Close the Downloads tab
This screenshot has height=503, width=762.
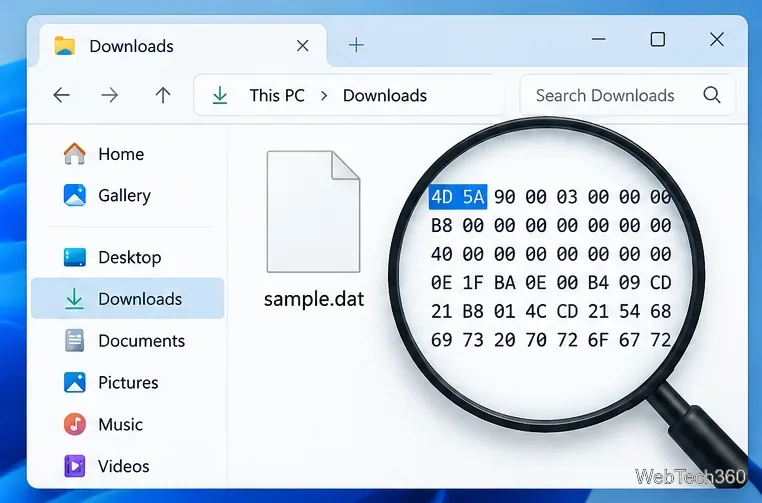tap(302, 46)
